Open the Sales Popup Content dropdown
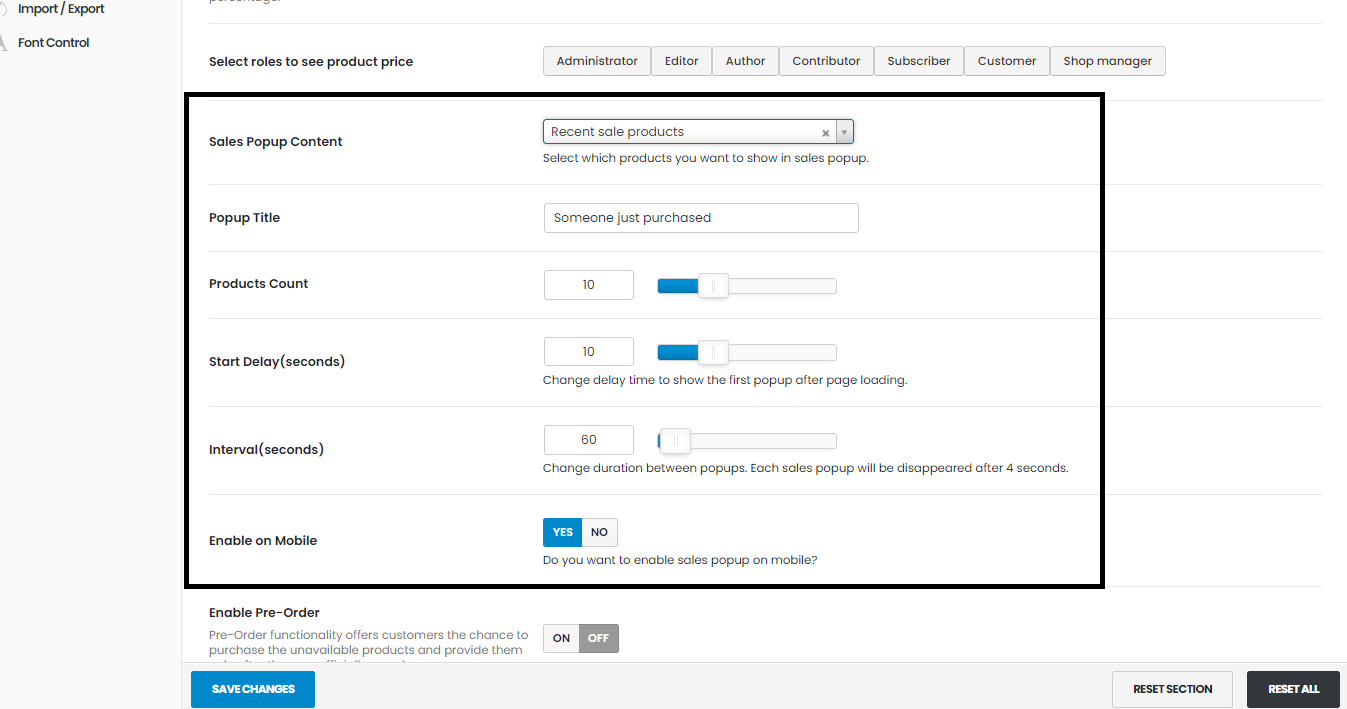 (x=698, y=132)
